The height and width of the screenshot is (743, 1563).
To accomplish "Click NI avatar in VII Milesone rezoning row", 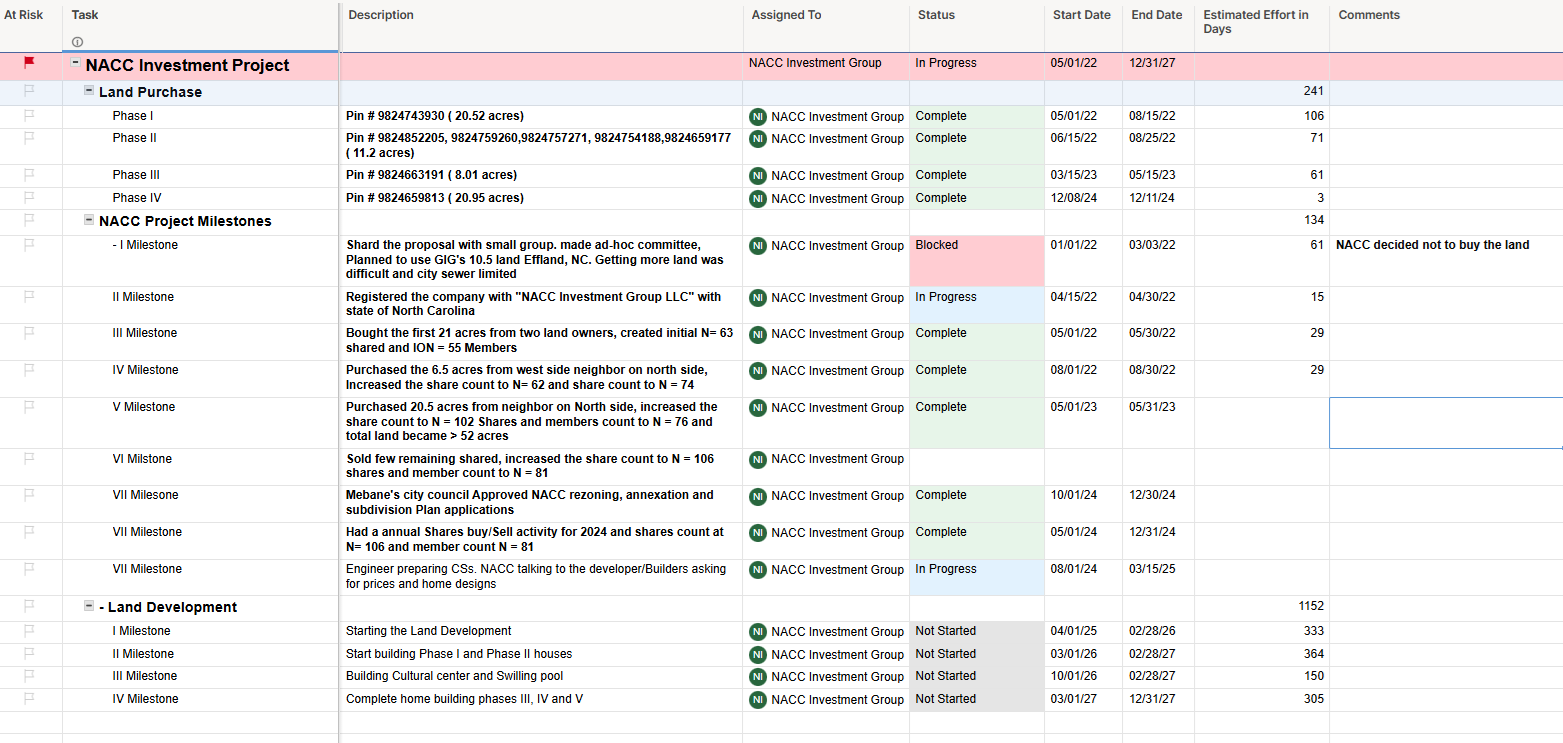I will (x=758, y=496).
